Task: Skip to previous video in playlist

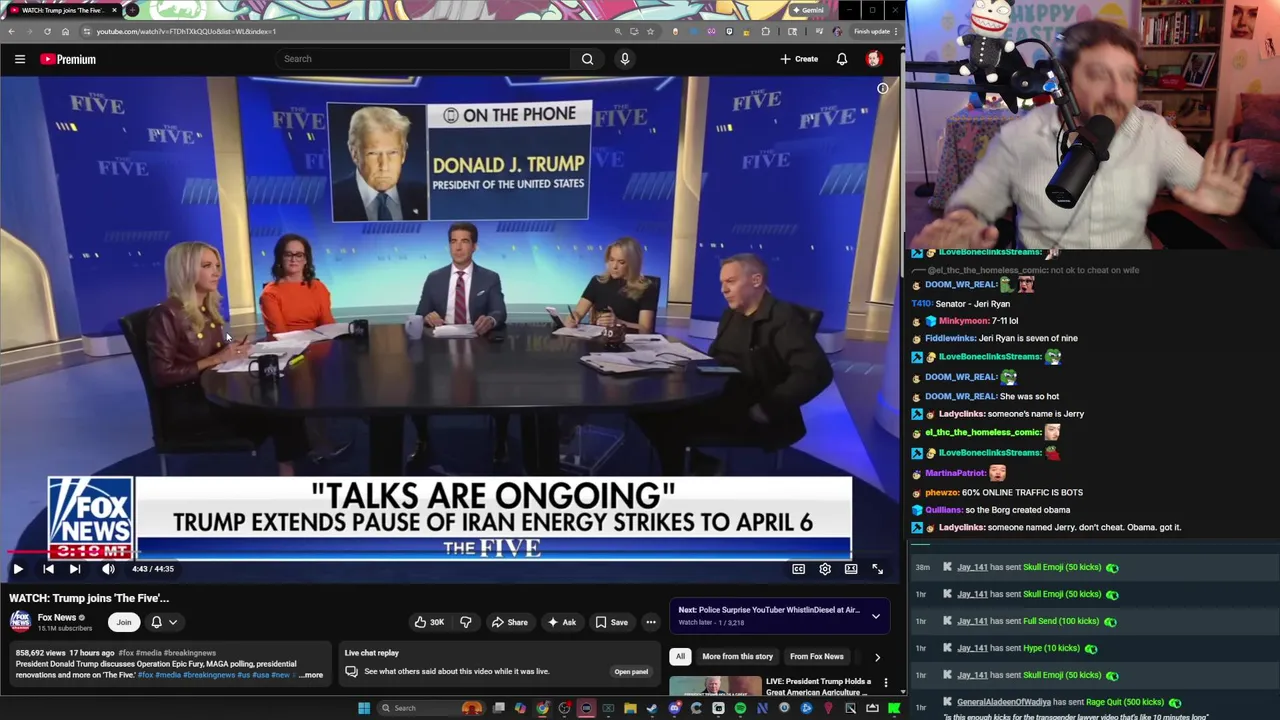Action: pyautogui.click(x=48, y=569)
